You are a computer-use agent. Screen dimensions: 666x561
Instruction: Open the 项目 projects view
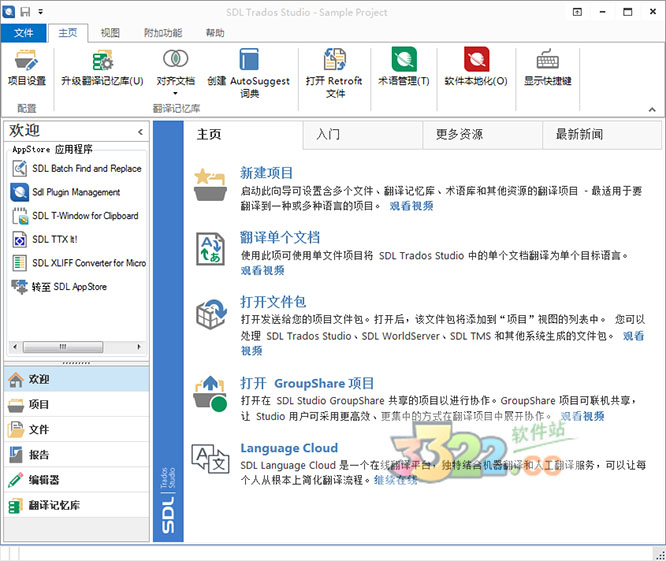coord(76,404)
